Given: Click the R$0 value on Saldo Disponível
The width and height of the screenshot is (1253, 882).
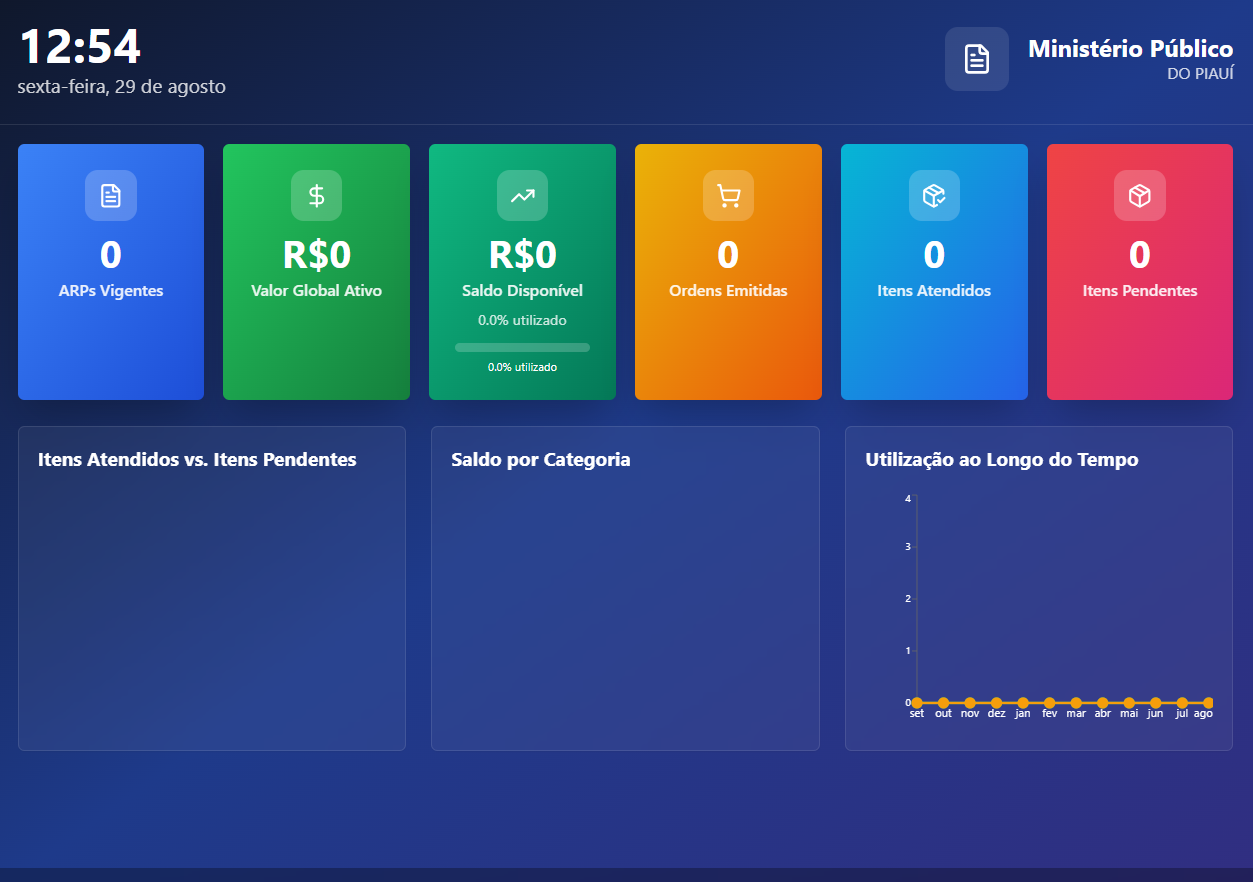Looking at the screenshot, I should click(x=522, y=255).
